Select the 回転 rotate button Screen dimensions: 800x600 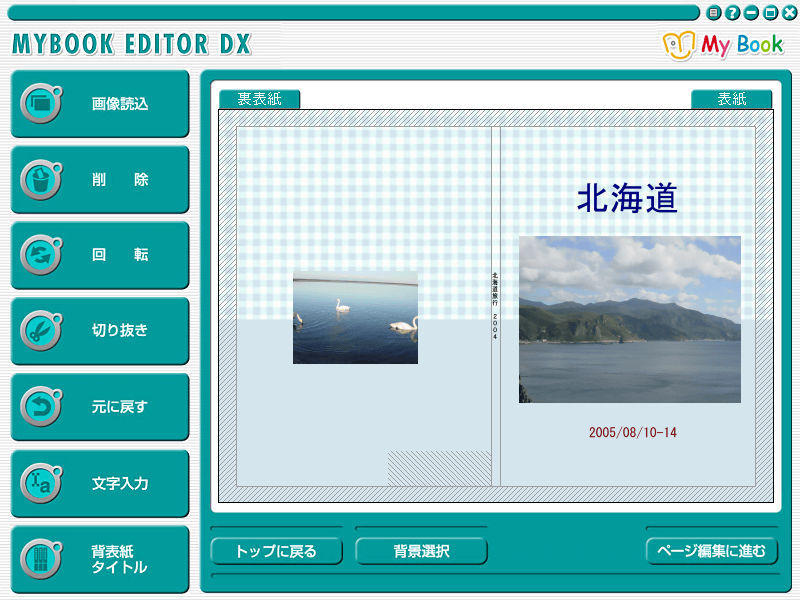100,255
